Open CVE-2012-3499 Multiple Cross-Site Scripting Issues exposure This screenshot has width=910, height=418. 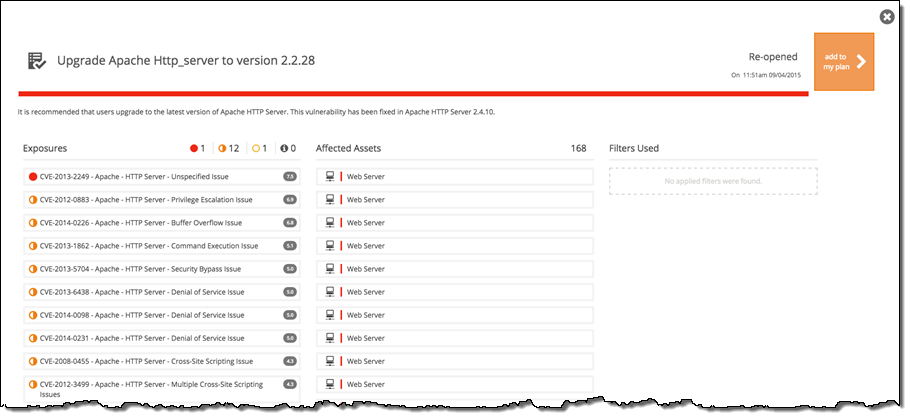161,389
